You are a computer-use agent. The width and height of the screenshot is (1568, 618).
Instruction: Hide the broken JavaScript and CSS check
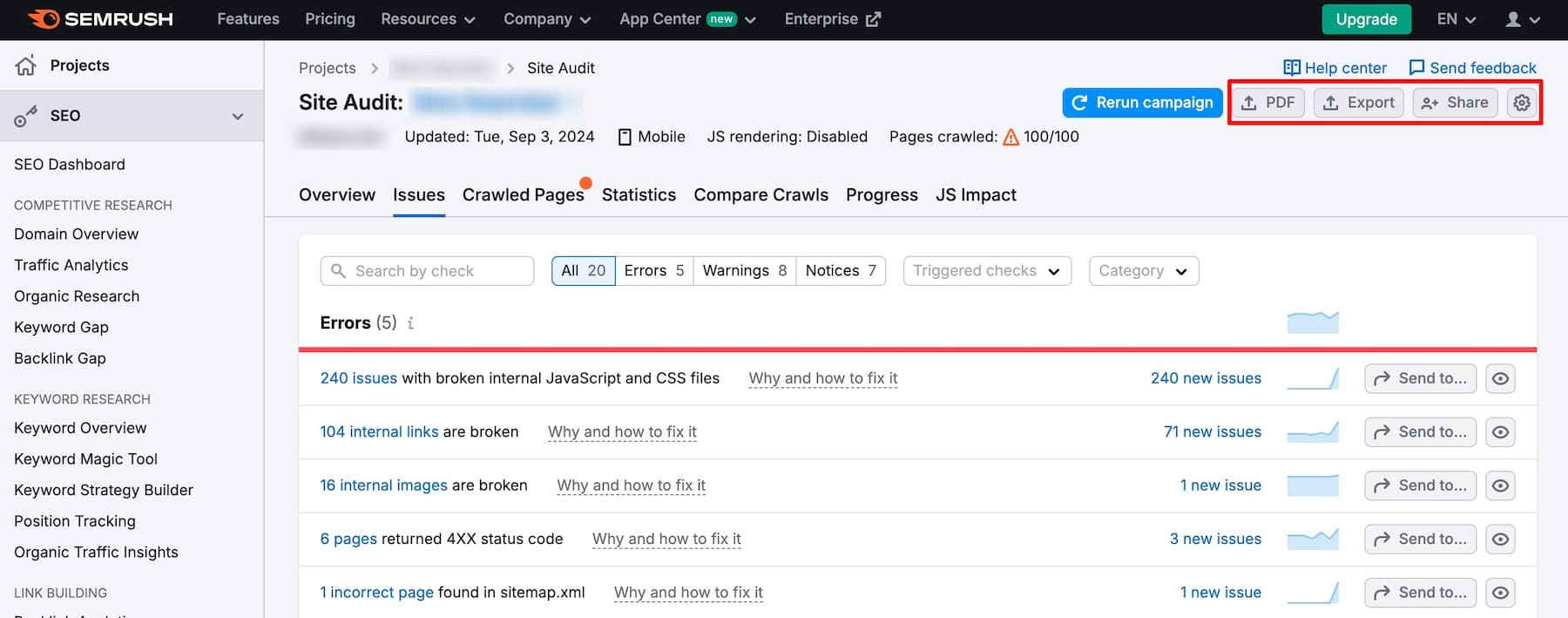pyautogui.click(x=1500, y=379)
